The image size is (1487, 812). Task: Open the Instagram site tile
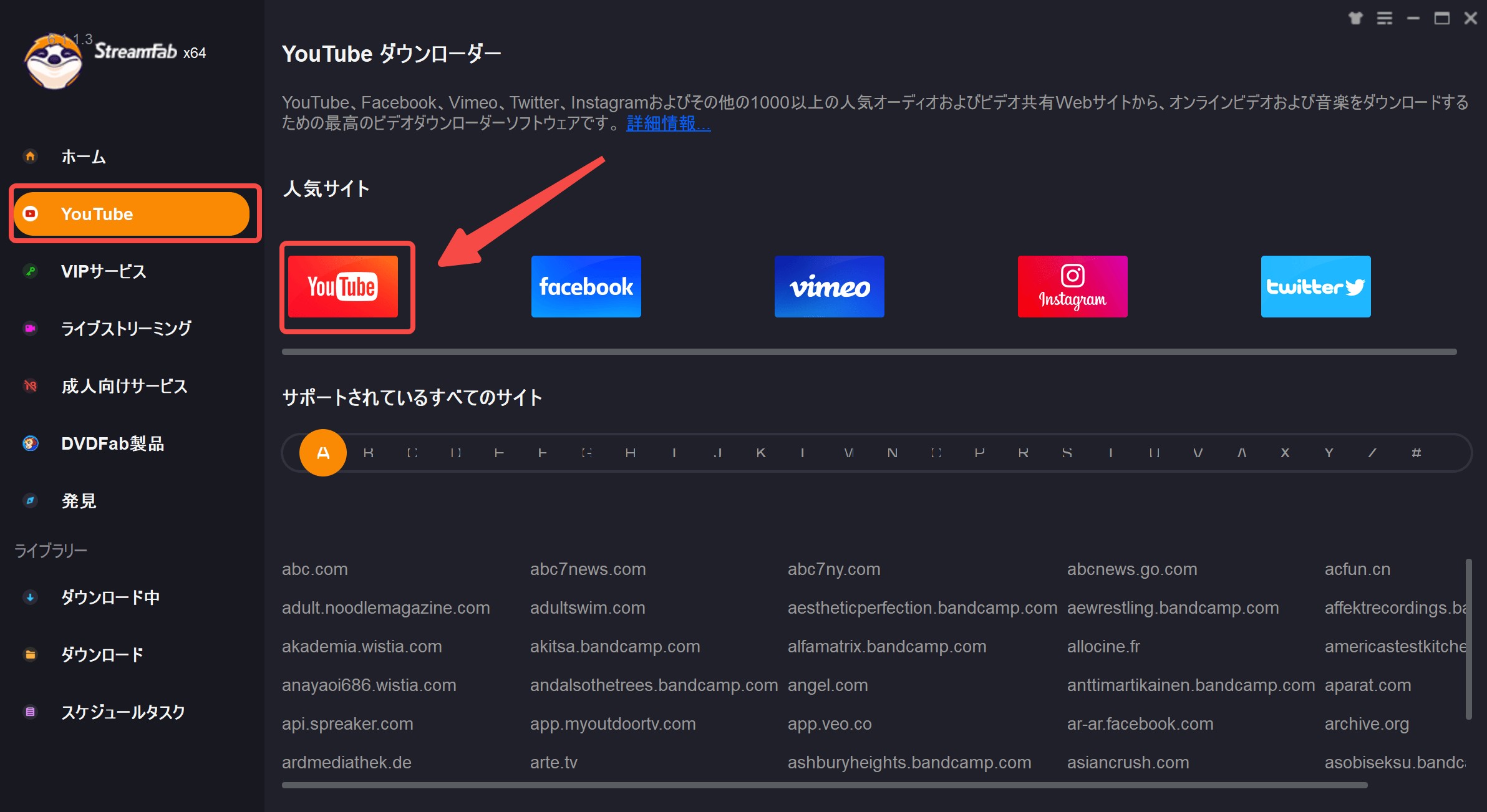[x=1073, y=287]
